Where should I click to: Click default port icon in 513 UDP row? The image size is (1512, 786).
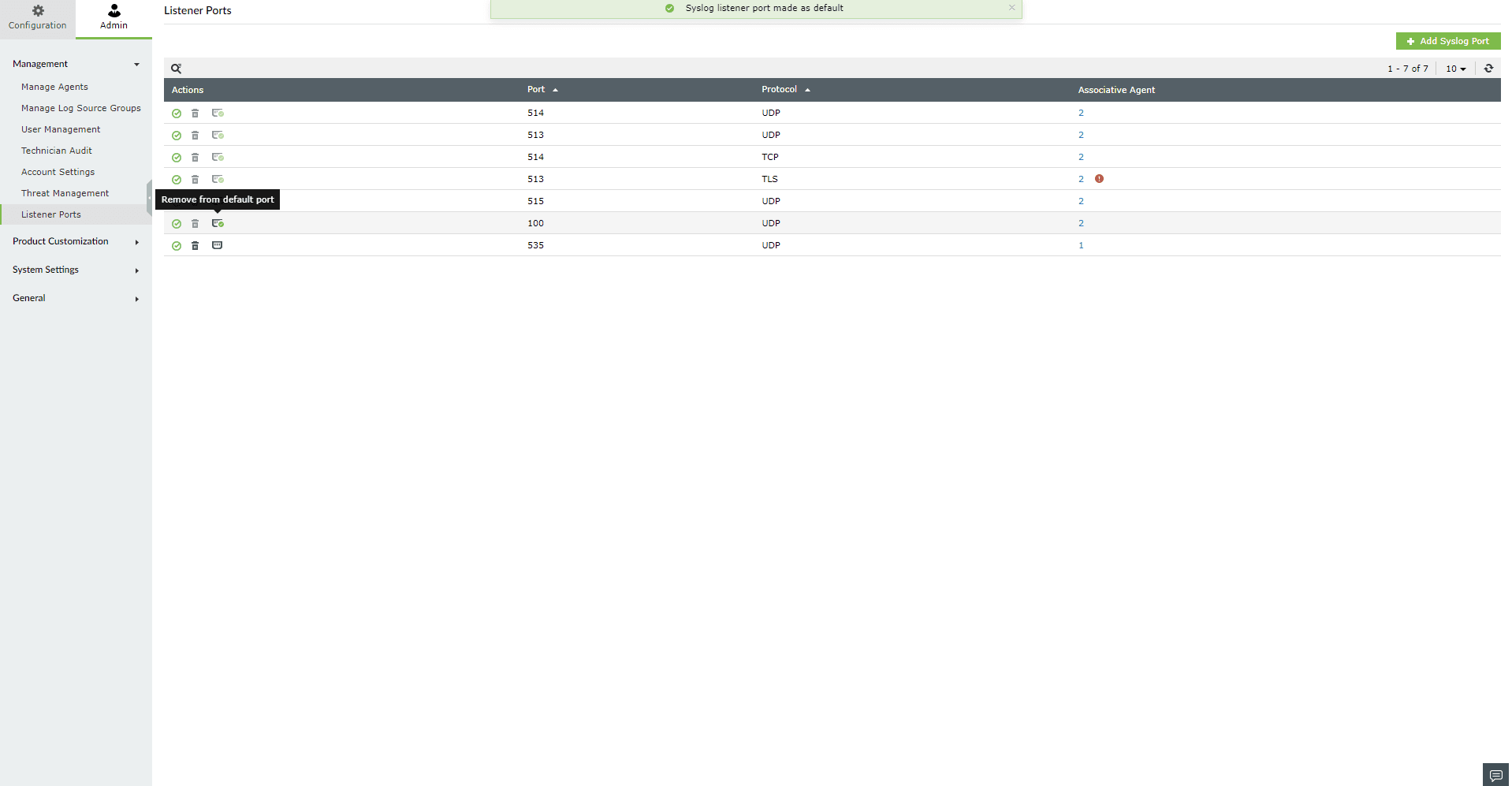pos(218,136)
